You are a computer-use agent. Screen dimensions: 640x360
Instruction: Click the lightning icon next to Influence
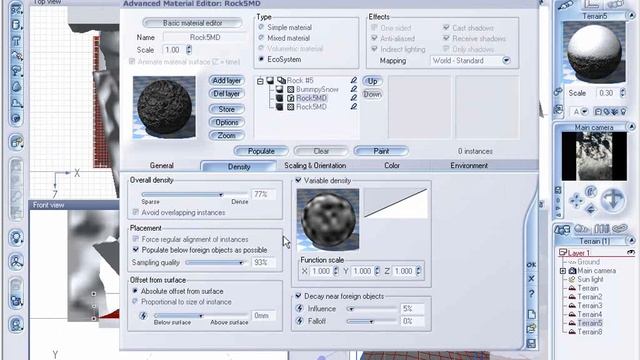click(x=300, y=309)
